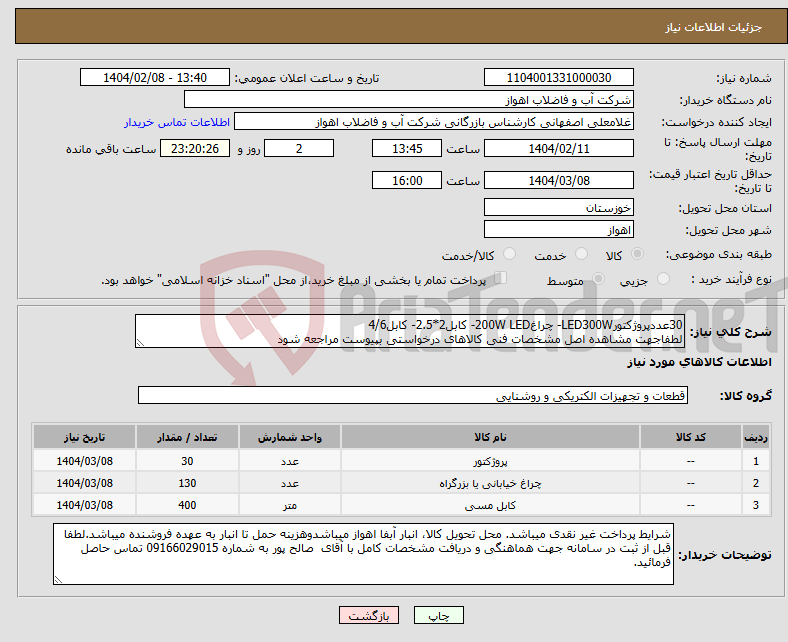Click the خوزستان delivery province field

tap(559, 207)
